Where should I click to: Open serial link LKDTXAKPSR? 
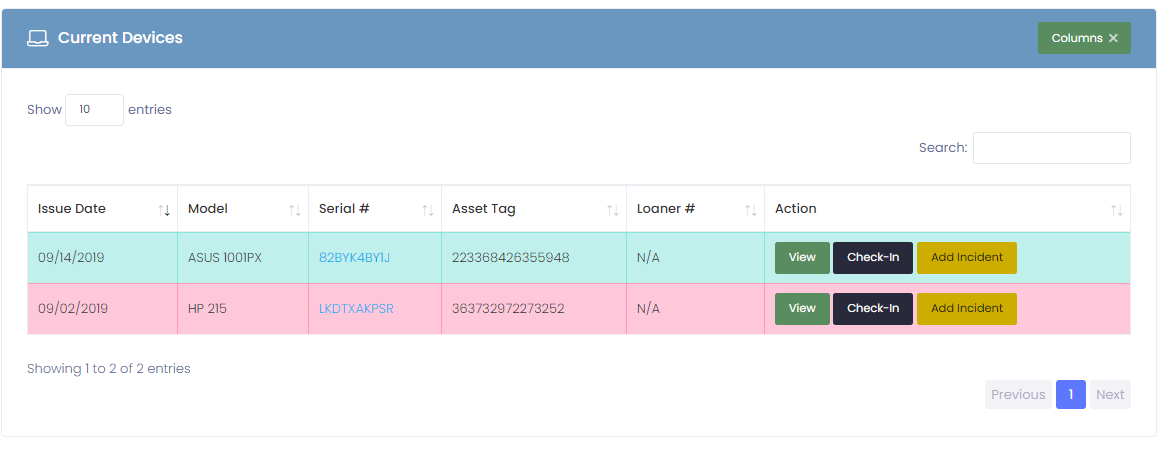point(356,309)
